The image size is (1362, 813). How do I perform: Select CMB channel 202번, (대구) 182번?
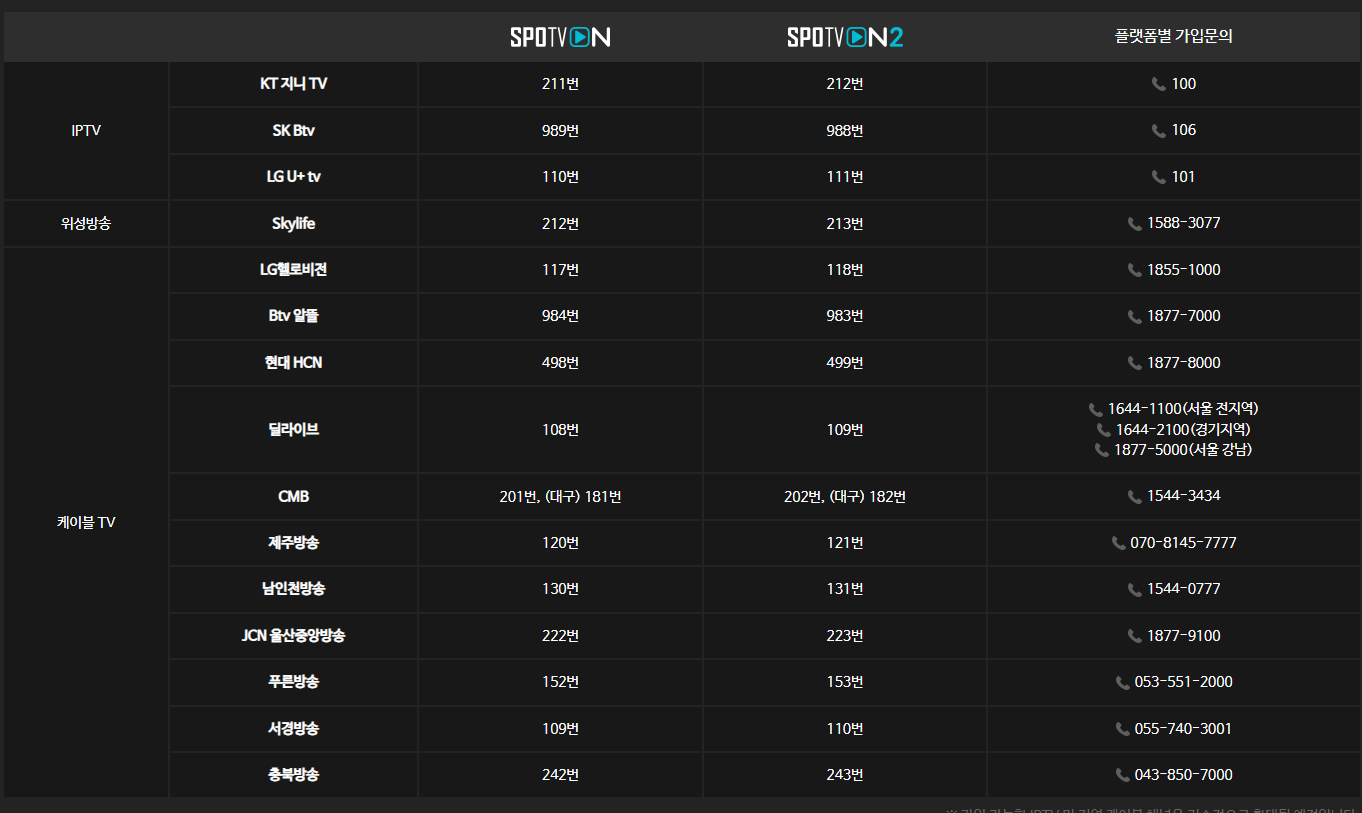845,496
